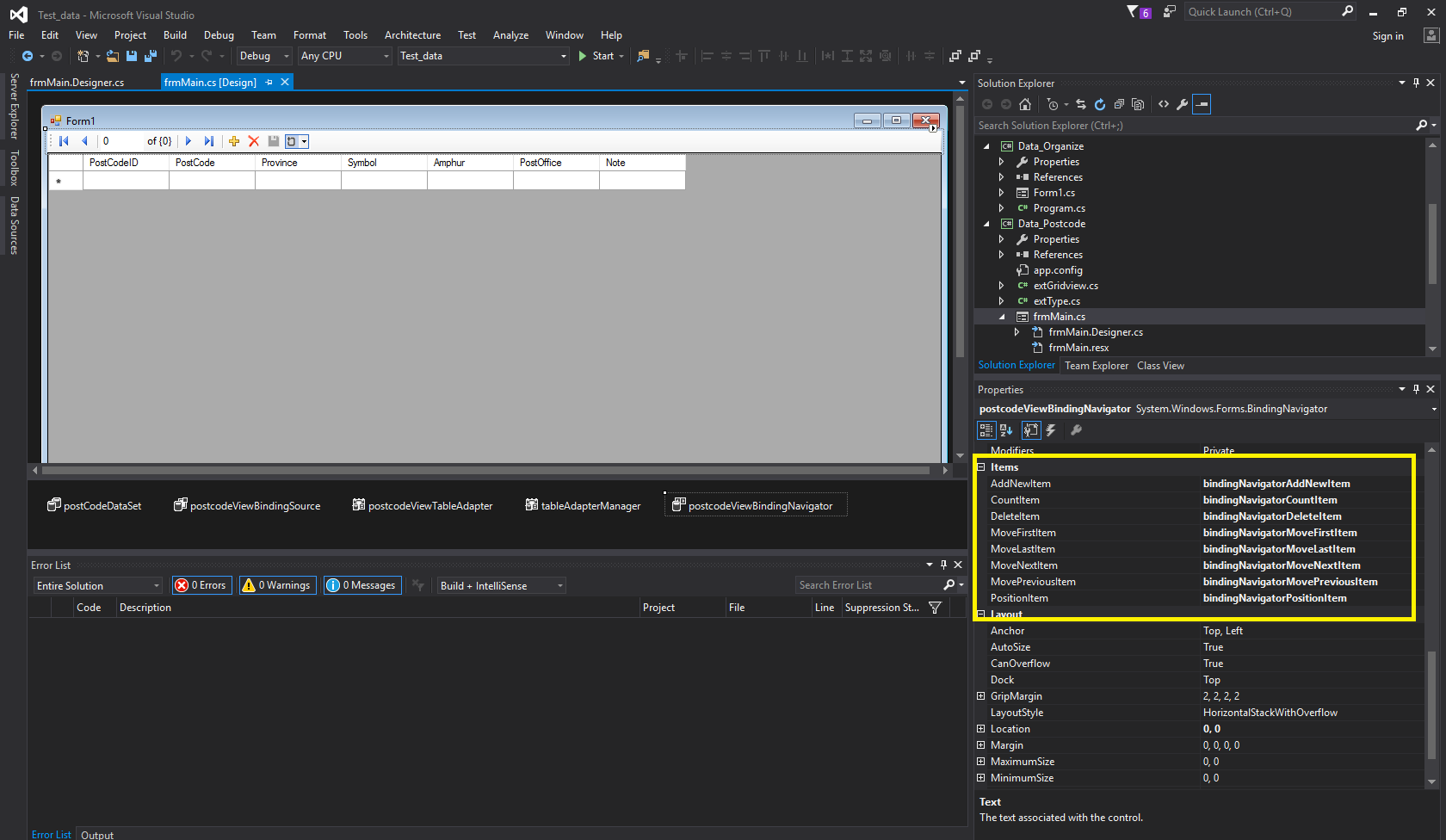Click Sign in link
The image size is (1446, 840).
pyautogui.click(x=1387, y=36)
